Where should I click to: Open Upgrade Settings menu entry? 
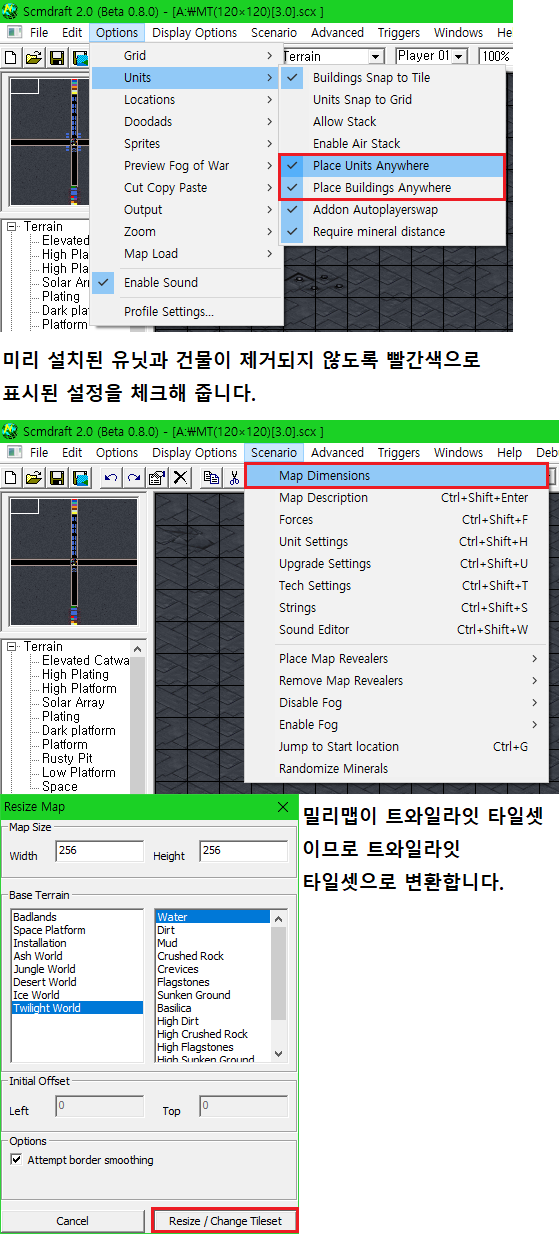[397, 564]
